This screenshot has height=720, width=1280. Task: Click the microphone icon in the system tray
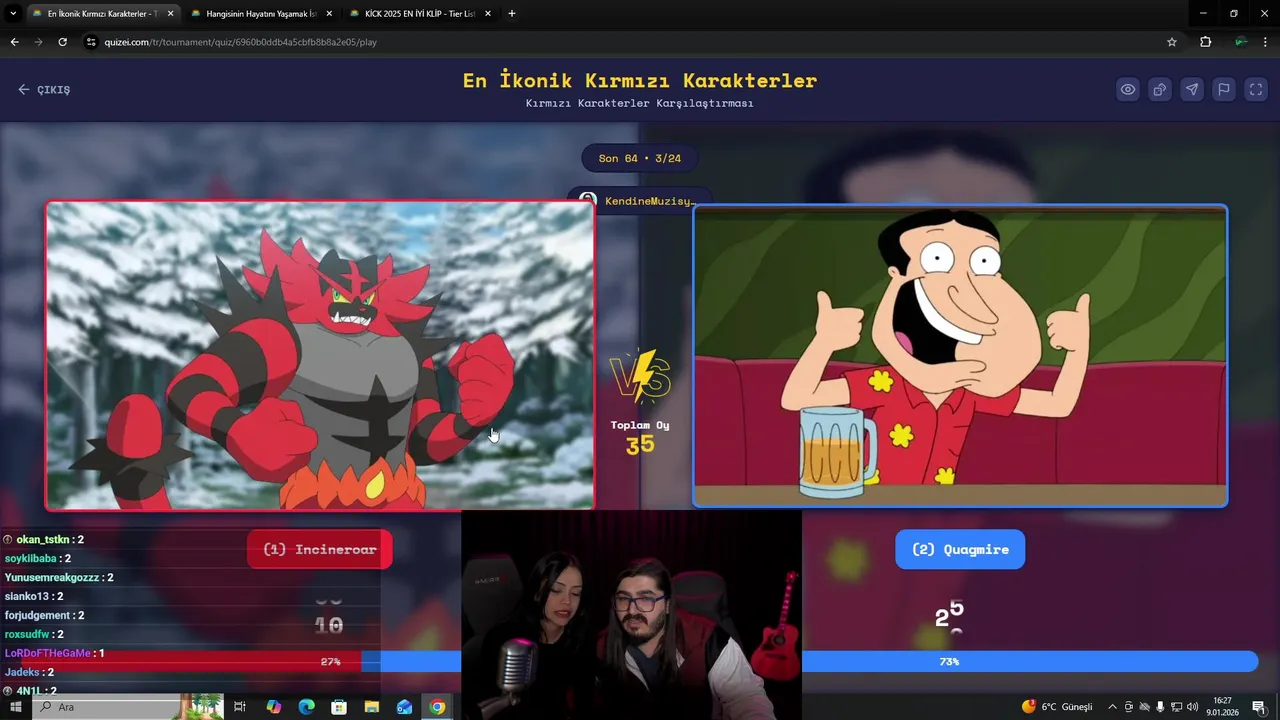coord(1160,707)
